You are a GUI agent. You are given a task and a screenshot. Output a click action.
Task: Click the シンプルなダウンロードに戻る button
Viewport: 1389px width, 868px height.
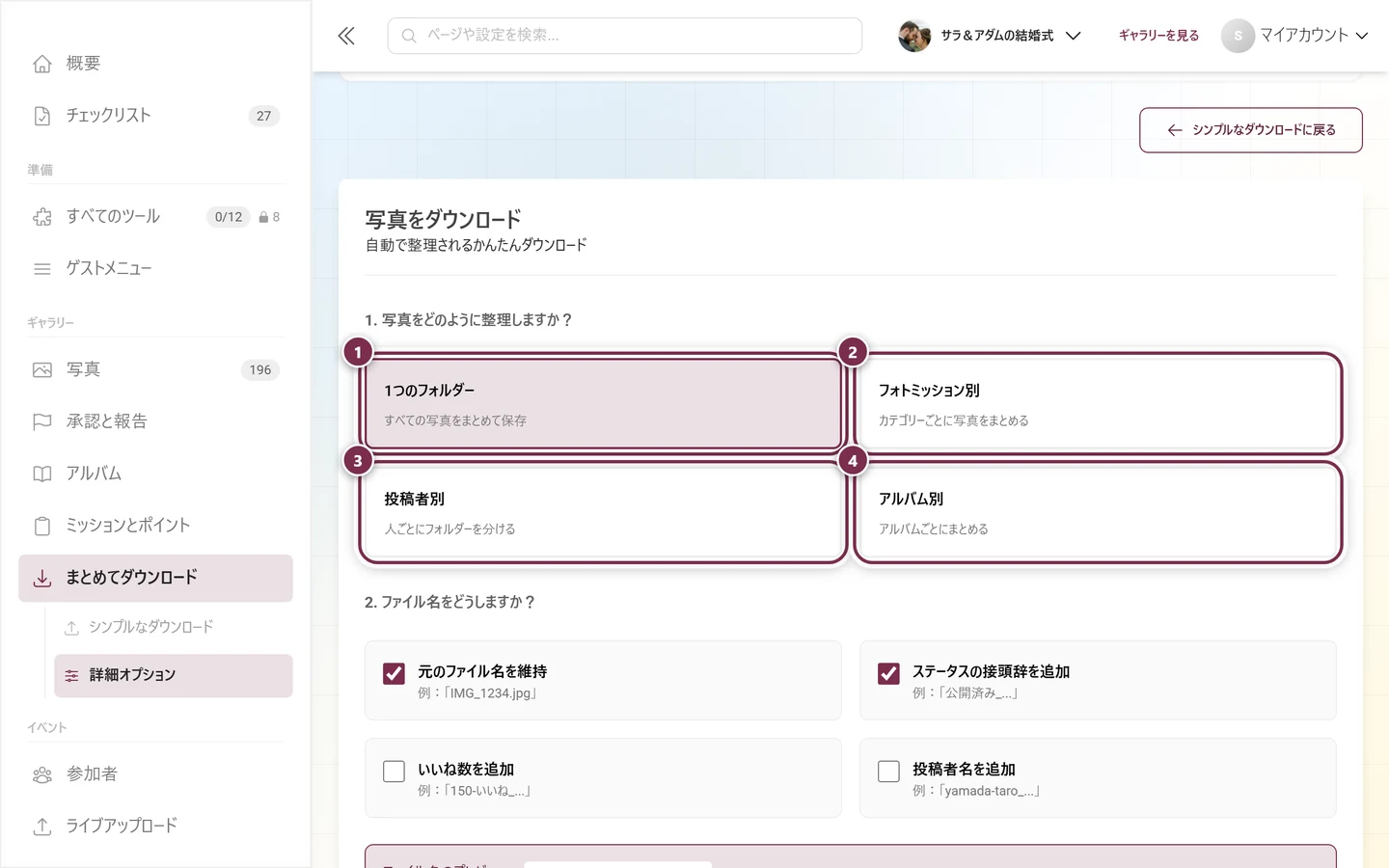coord(1250,130)
